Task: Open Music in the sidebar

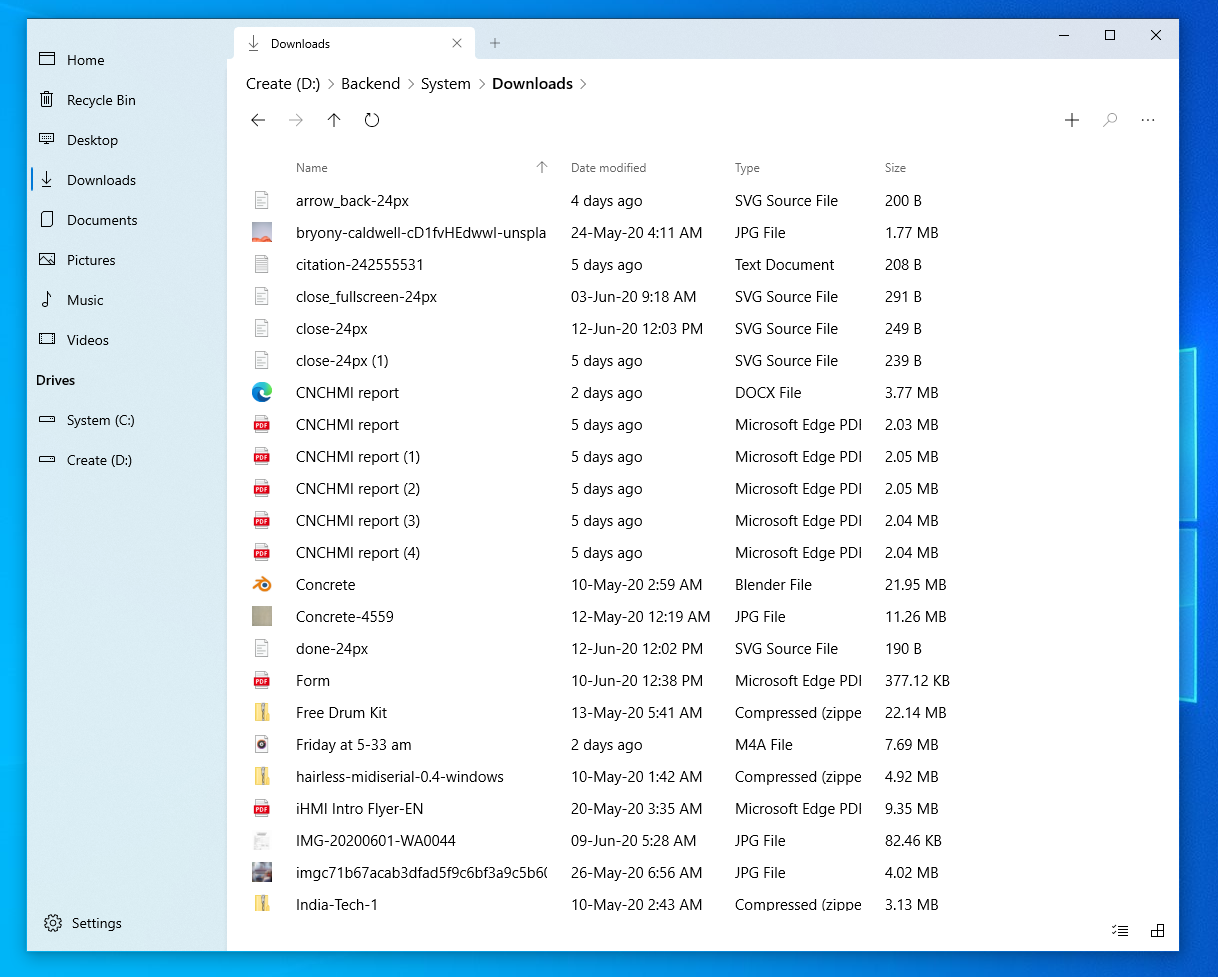Action: coord(128,300)
